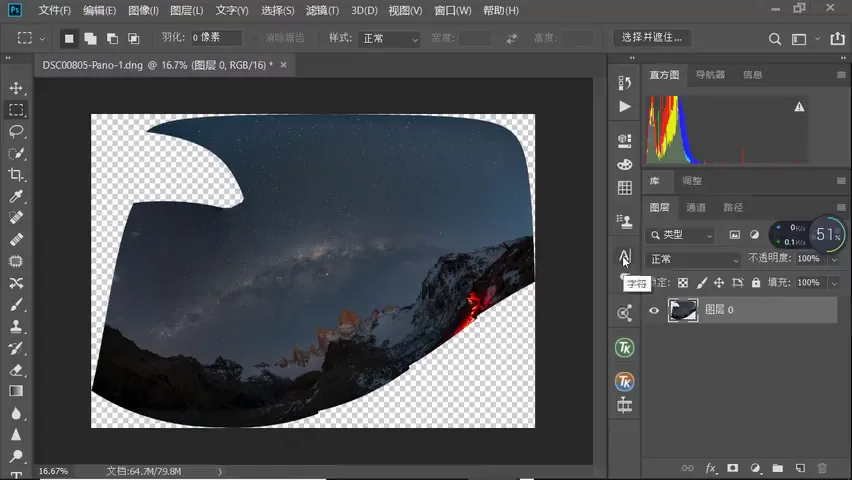Click the swap width and height icon
This screenshot has height=480, width=852.
tap(511, 39)
